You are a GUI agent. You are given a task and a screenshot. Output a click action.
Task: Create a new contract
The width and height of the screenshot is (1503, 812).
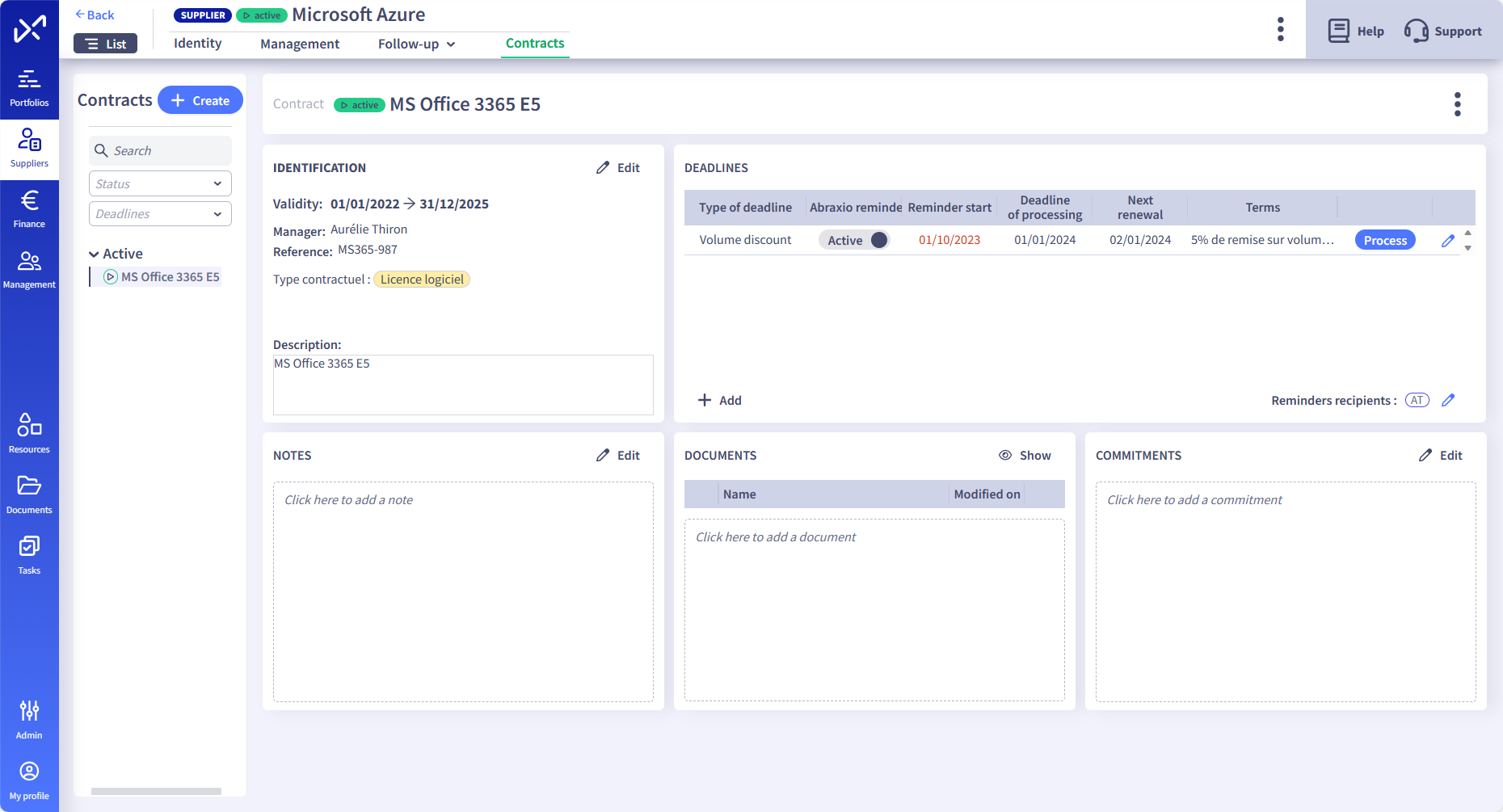click(200, 100)
